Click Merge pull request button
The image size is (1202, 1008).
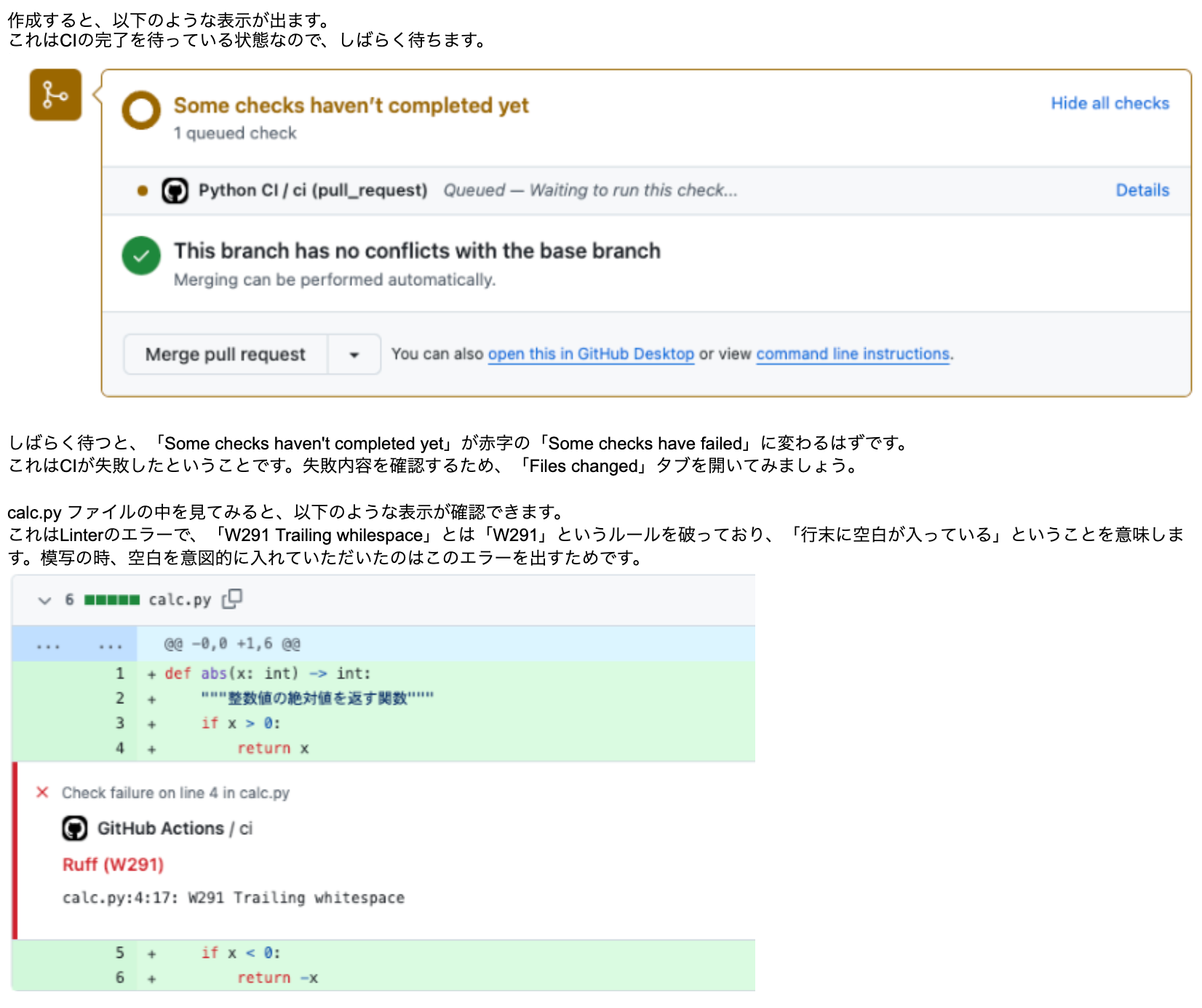(226, 355)
